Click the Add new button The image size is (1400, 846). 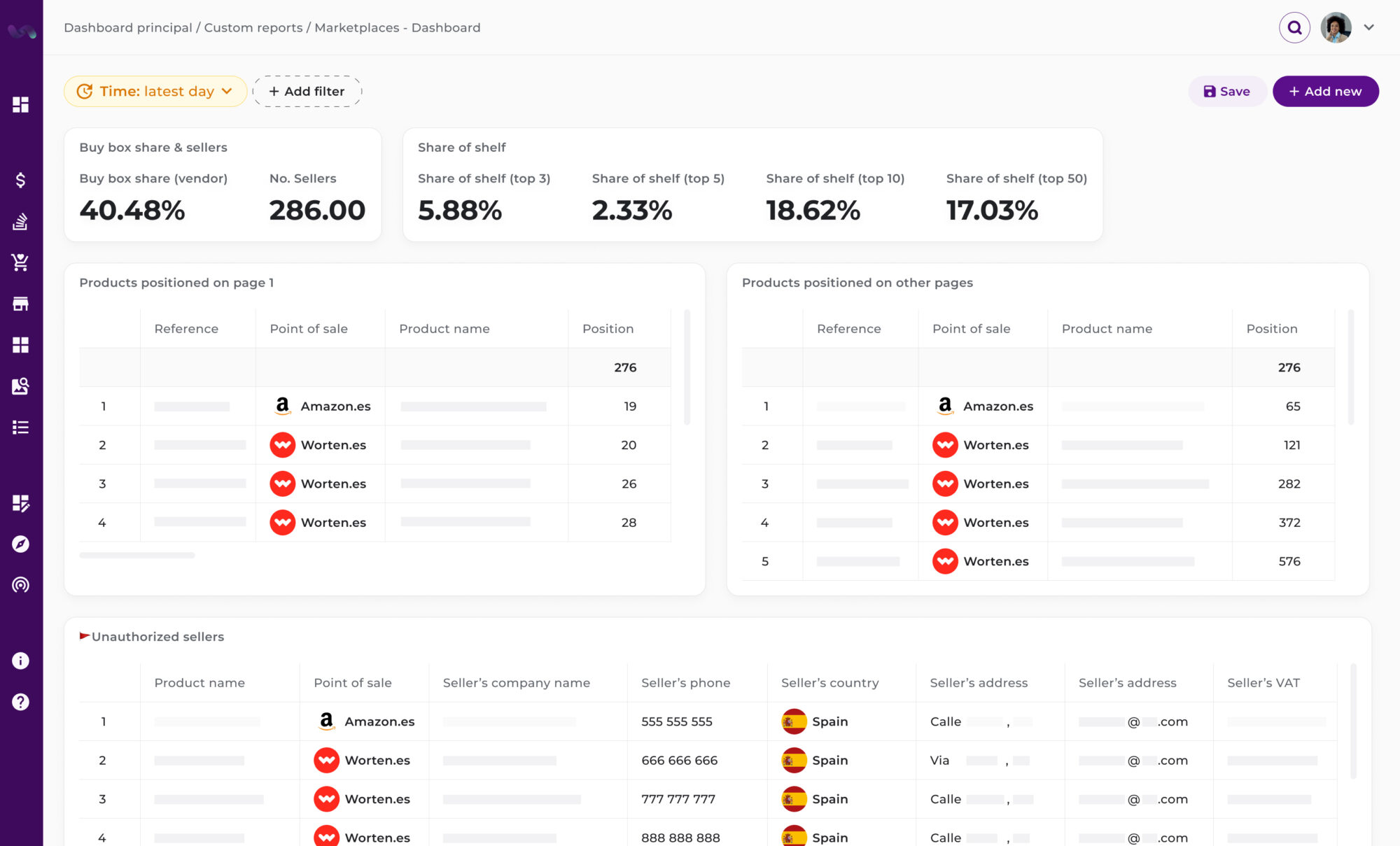(x=1325, y=91)
